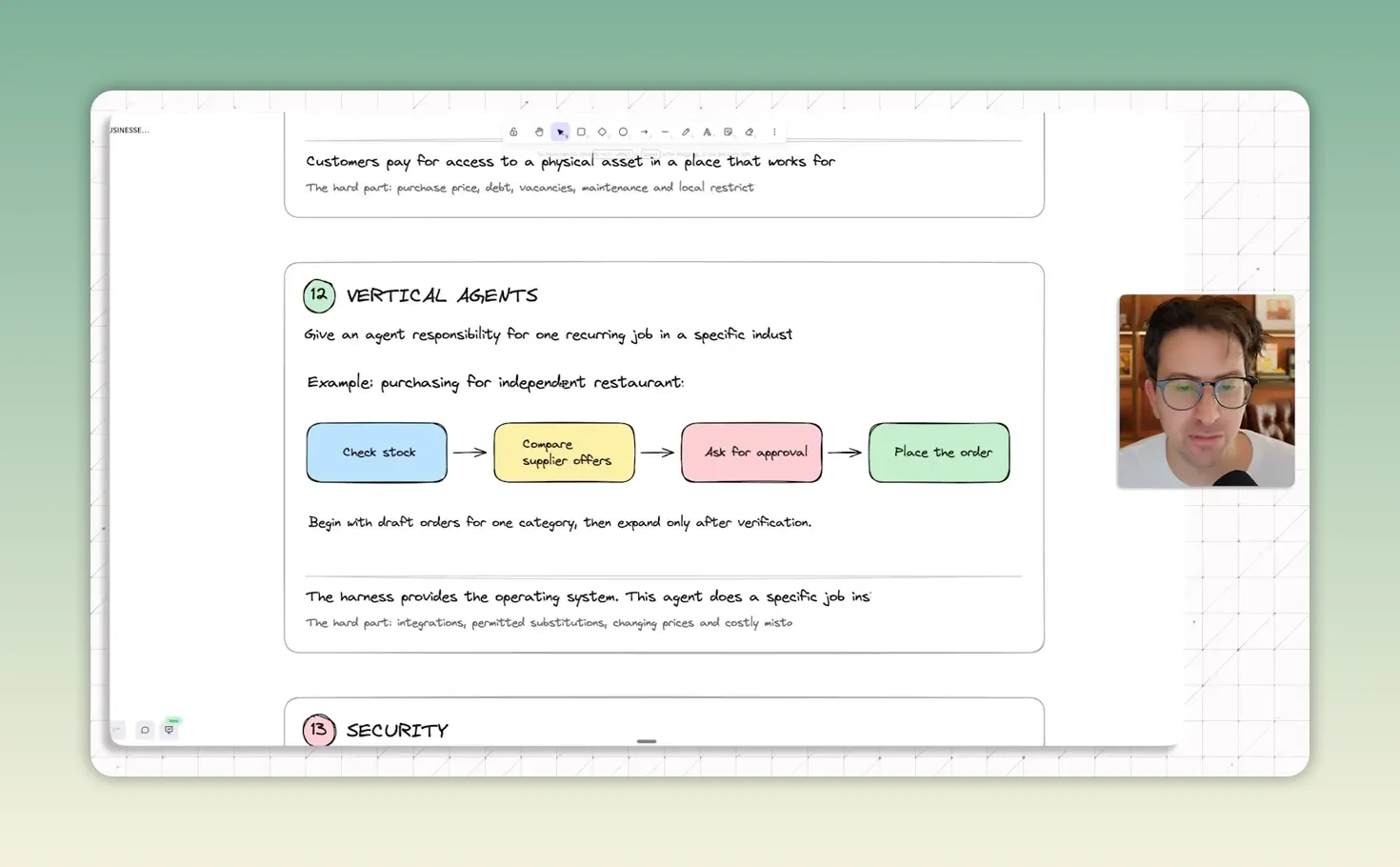Click the 'integrations, permitted substitutions' hard part note

tap(549, 623)
